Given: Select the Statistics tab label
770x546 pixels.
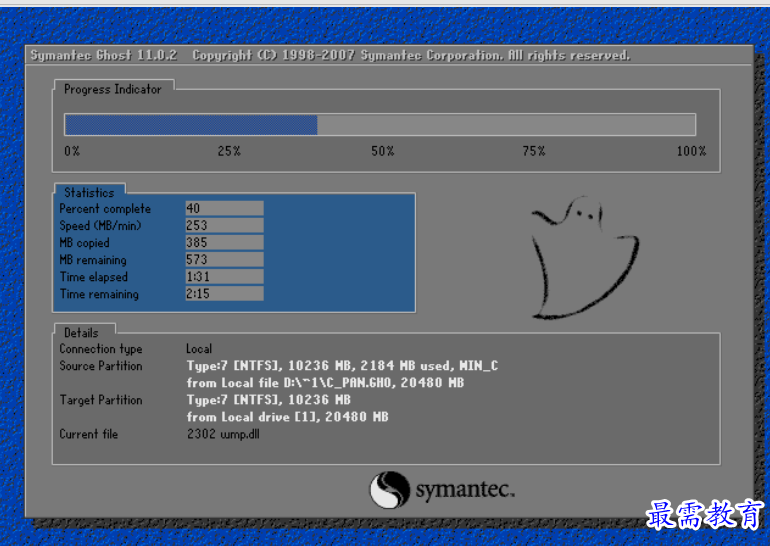Looking at the screenshot, I should (89, 192).
